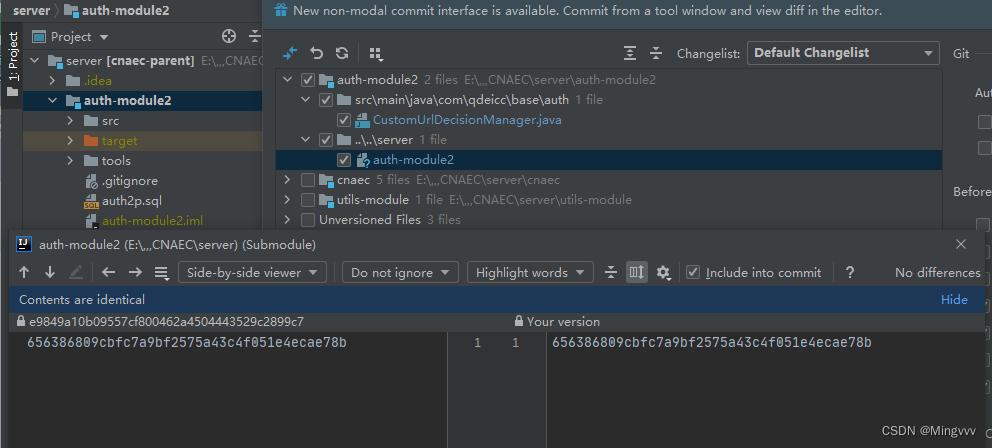Select auth2p.sql in Project tree

132,201
